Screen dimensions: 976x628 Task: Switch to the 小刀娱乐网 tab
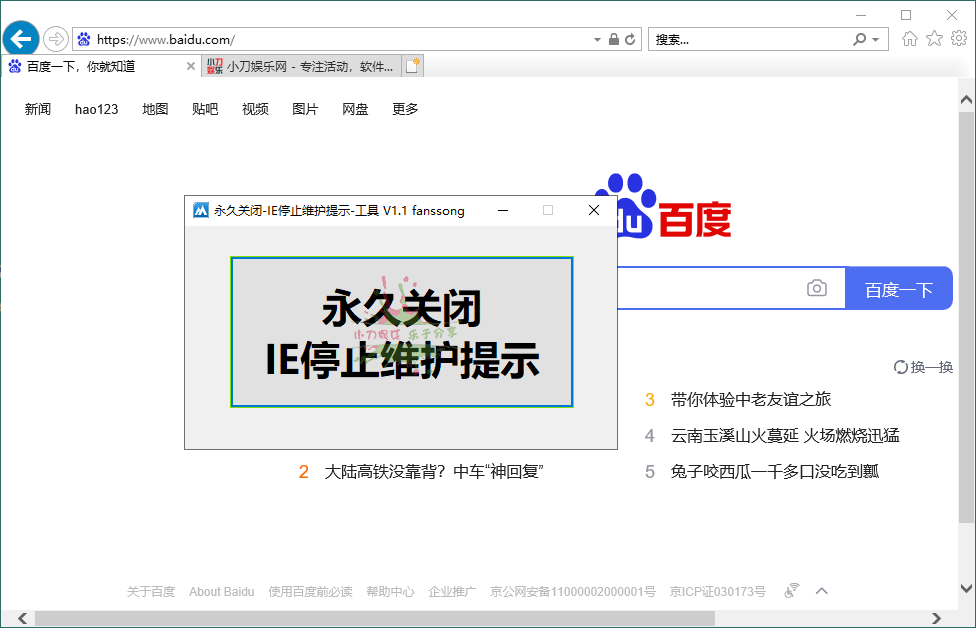point(300,66)
